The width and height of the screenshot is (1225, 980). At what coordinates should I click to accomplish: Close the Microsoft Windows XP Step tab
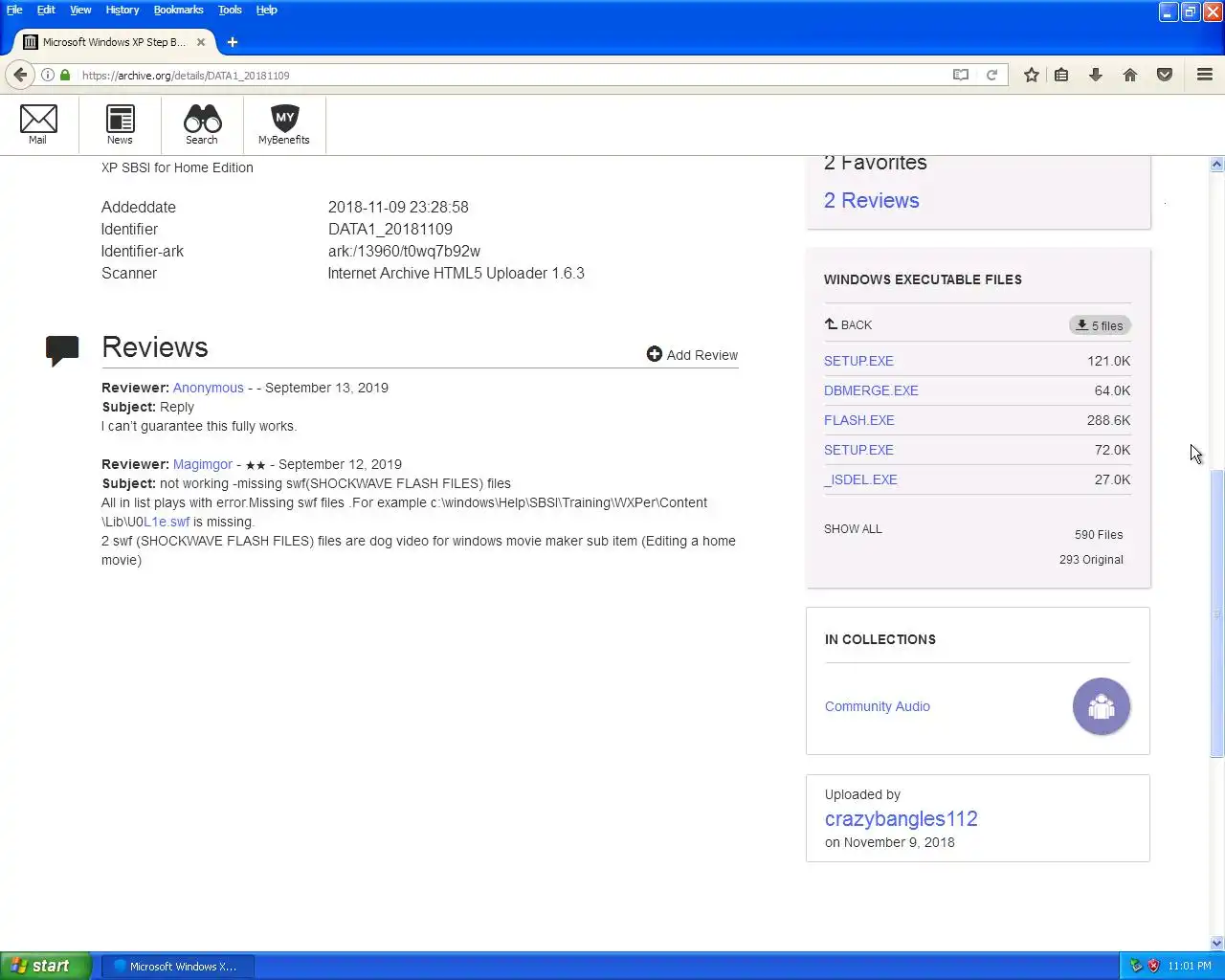pos(201,42)
